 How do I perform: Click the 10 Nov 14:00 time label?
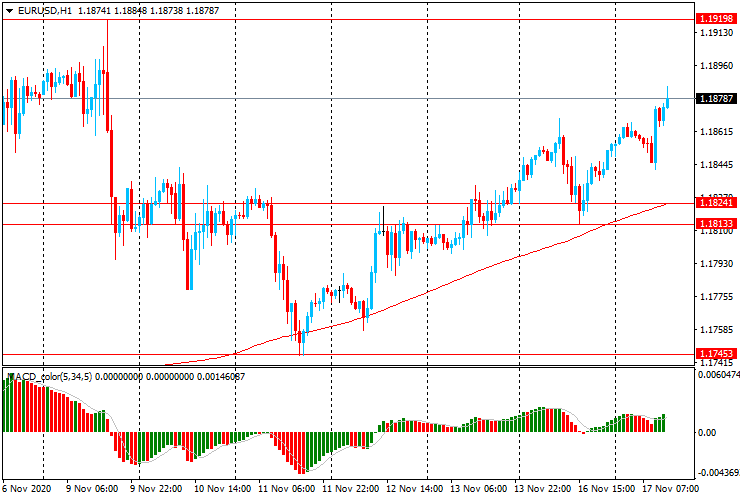(223, 488)
